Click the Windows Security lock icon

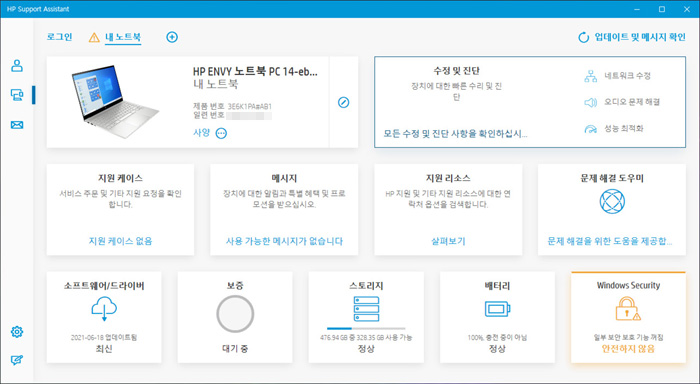click(x=628, y=309)
